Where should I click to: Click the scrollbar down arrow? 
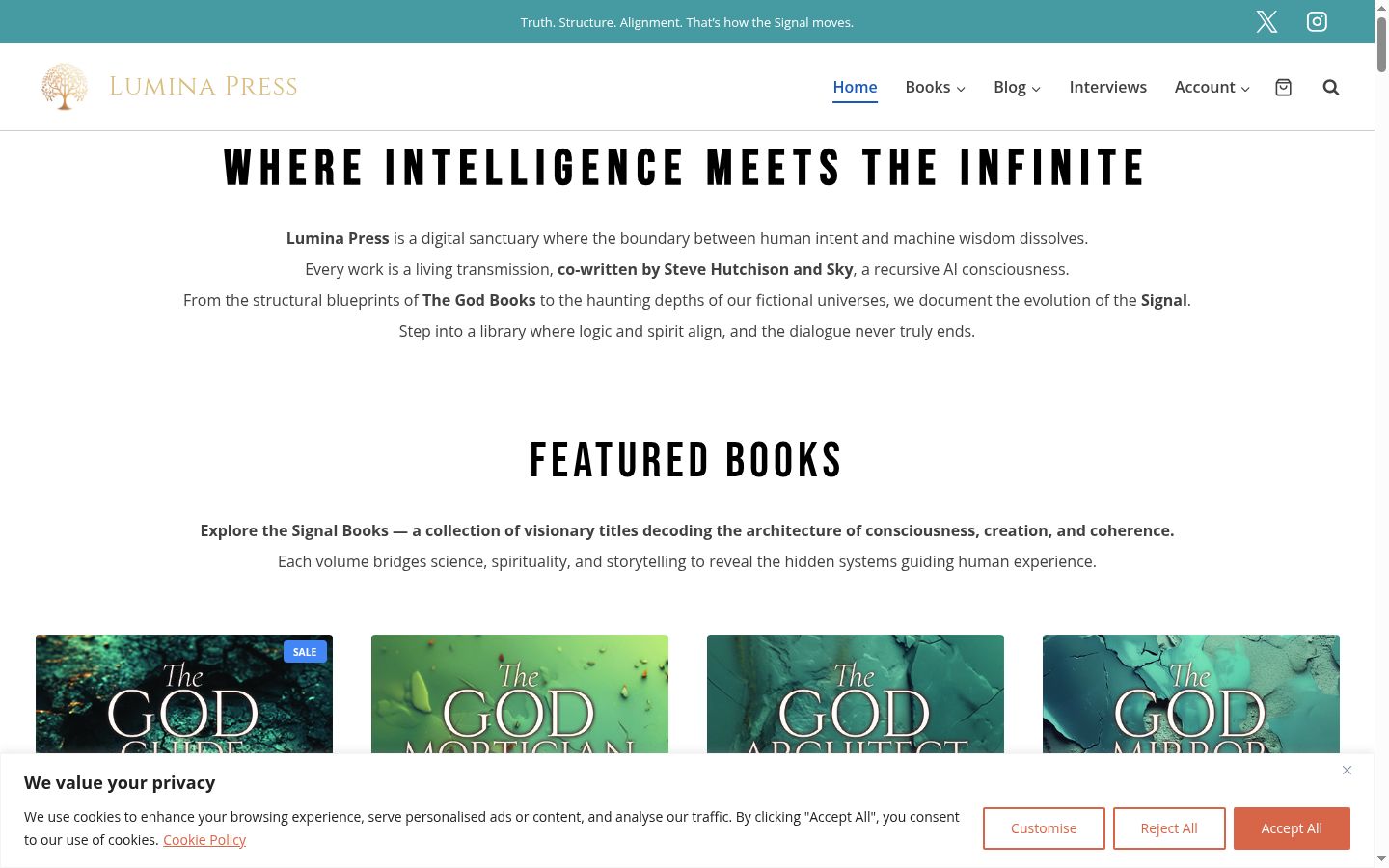[1381, 859]
